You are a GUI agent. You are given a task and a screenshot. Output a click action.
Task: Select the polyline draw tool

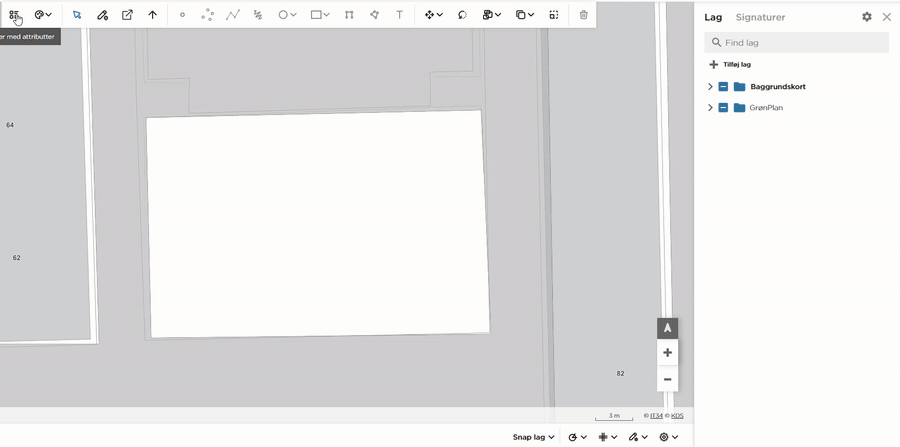(232, 15)
